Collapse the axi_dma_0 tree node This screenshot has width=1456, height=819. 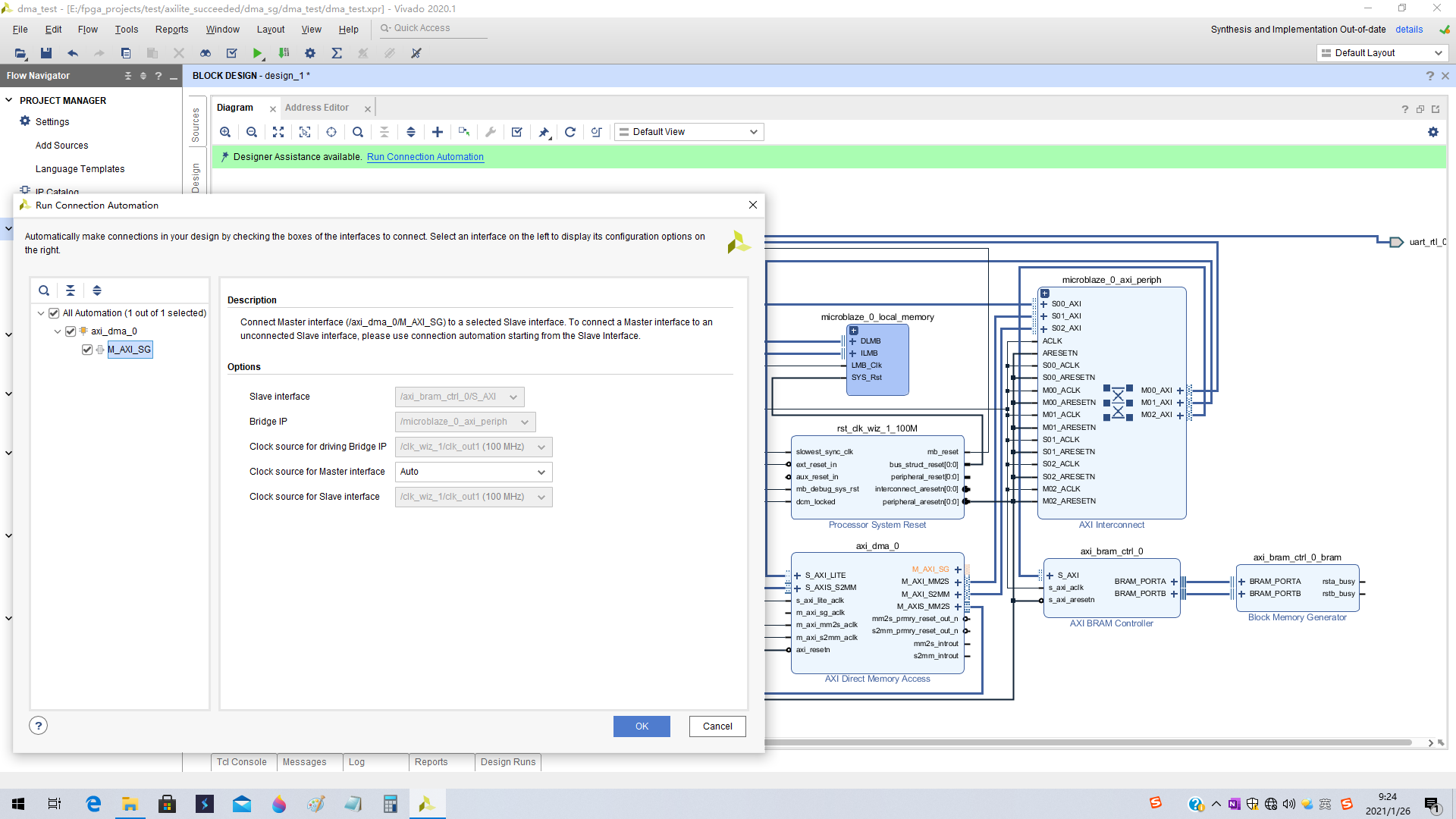pos(58,331)
